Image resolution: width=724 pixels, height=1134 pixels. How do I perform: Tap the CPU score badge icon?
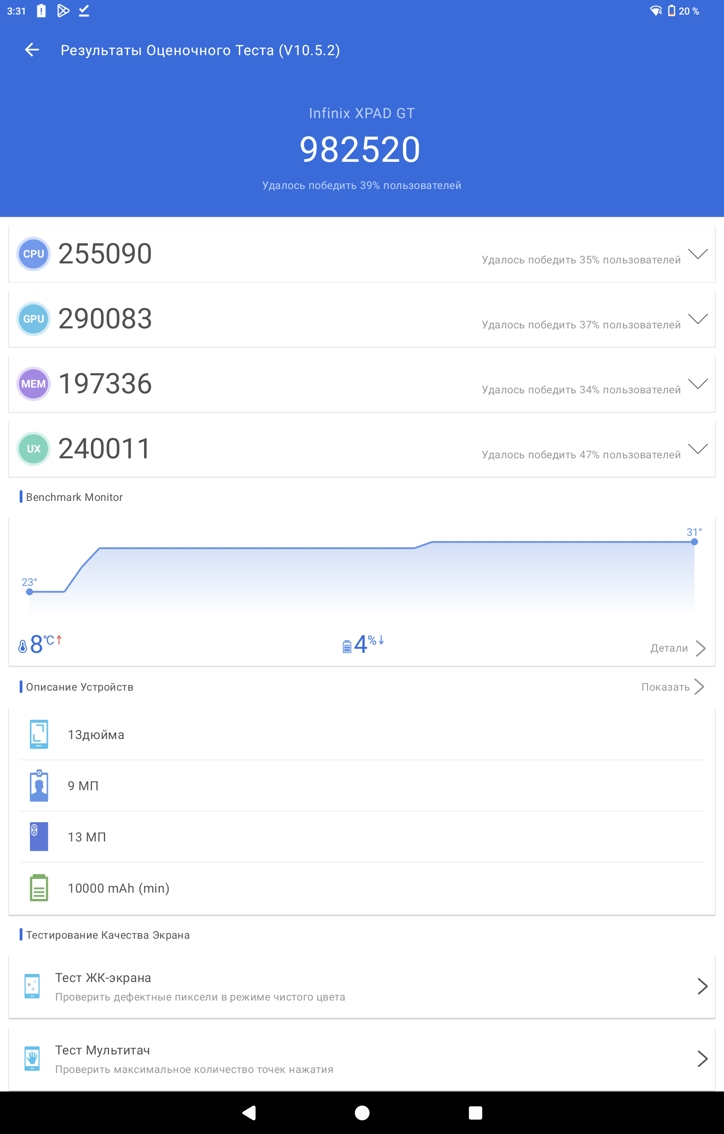33,254
